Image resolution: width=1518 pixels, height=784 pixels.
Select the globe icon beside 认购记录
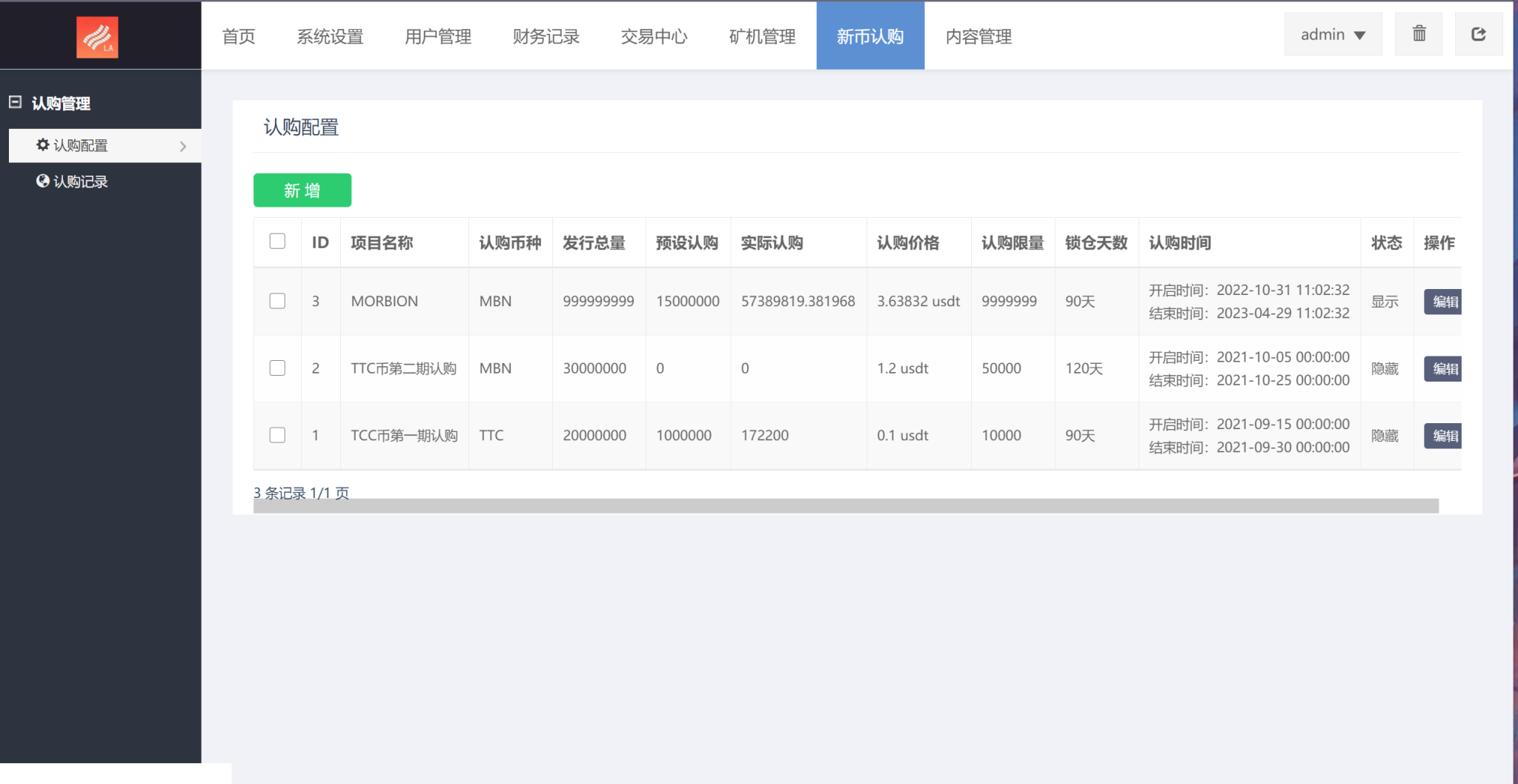42,181
